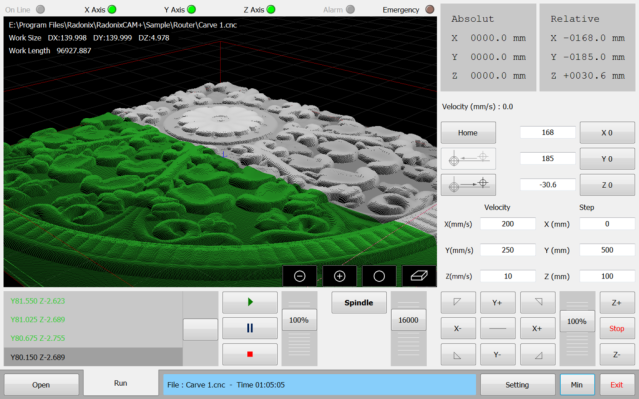Zoom in the 3D preview view
Viewport: 639px width, 399px height.
[339, 276]
